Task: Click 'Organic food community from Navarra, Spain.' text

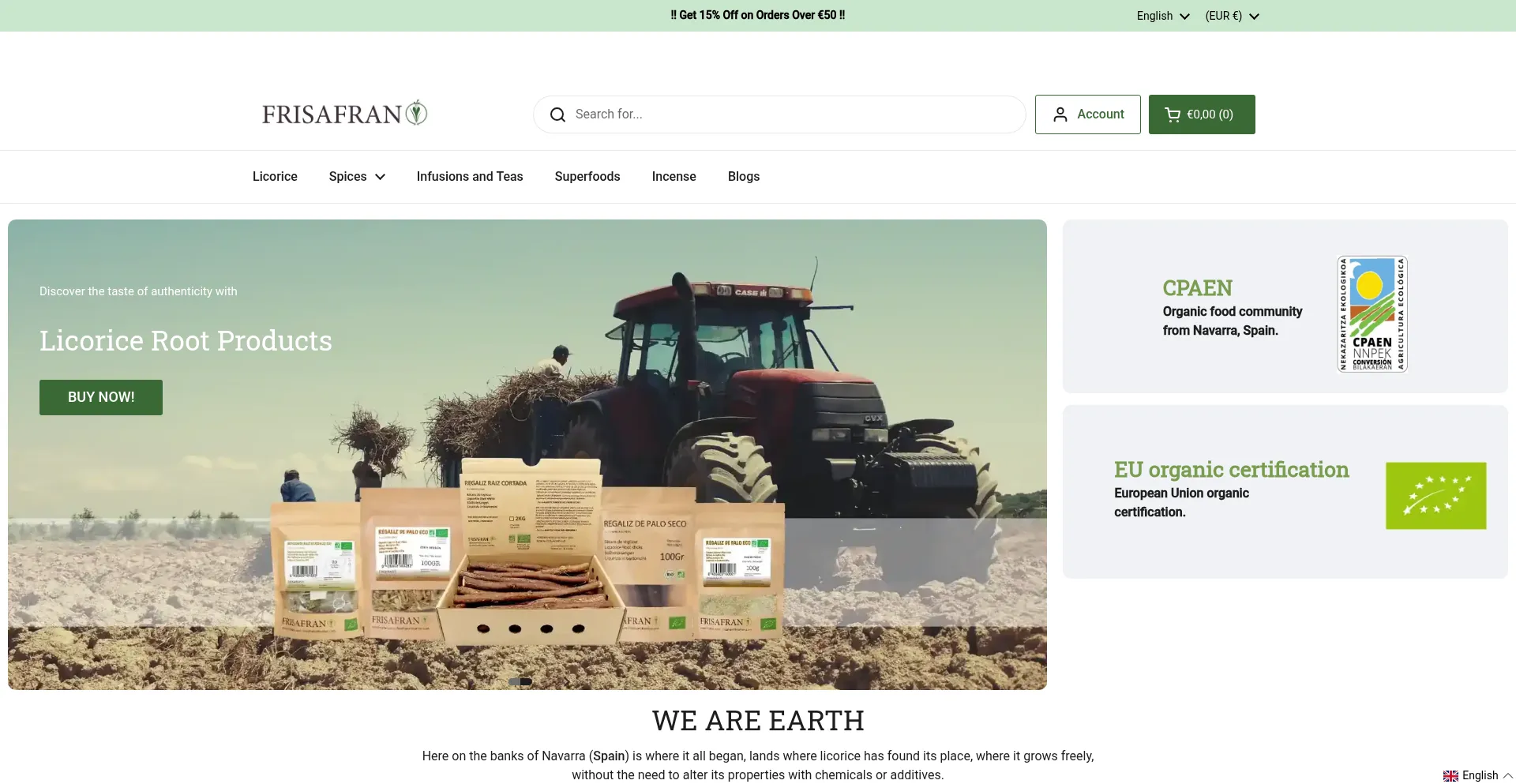Action: [x=1233, y=321]
